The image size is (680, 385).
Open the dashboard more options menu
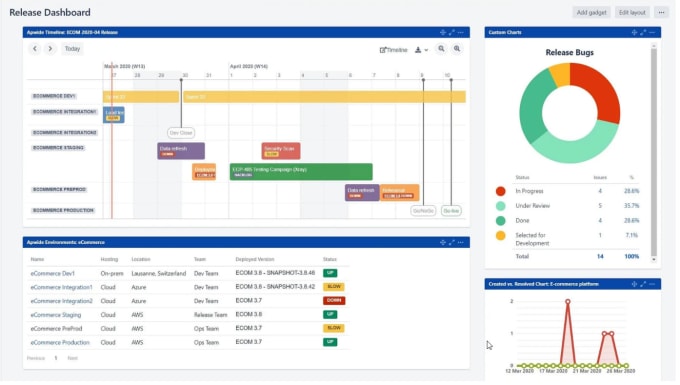(x=661, y=13)
